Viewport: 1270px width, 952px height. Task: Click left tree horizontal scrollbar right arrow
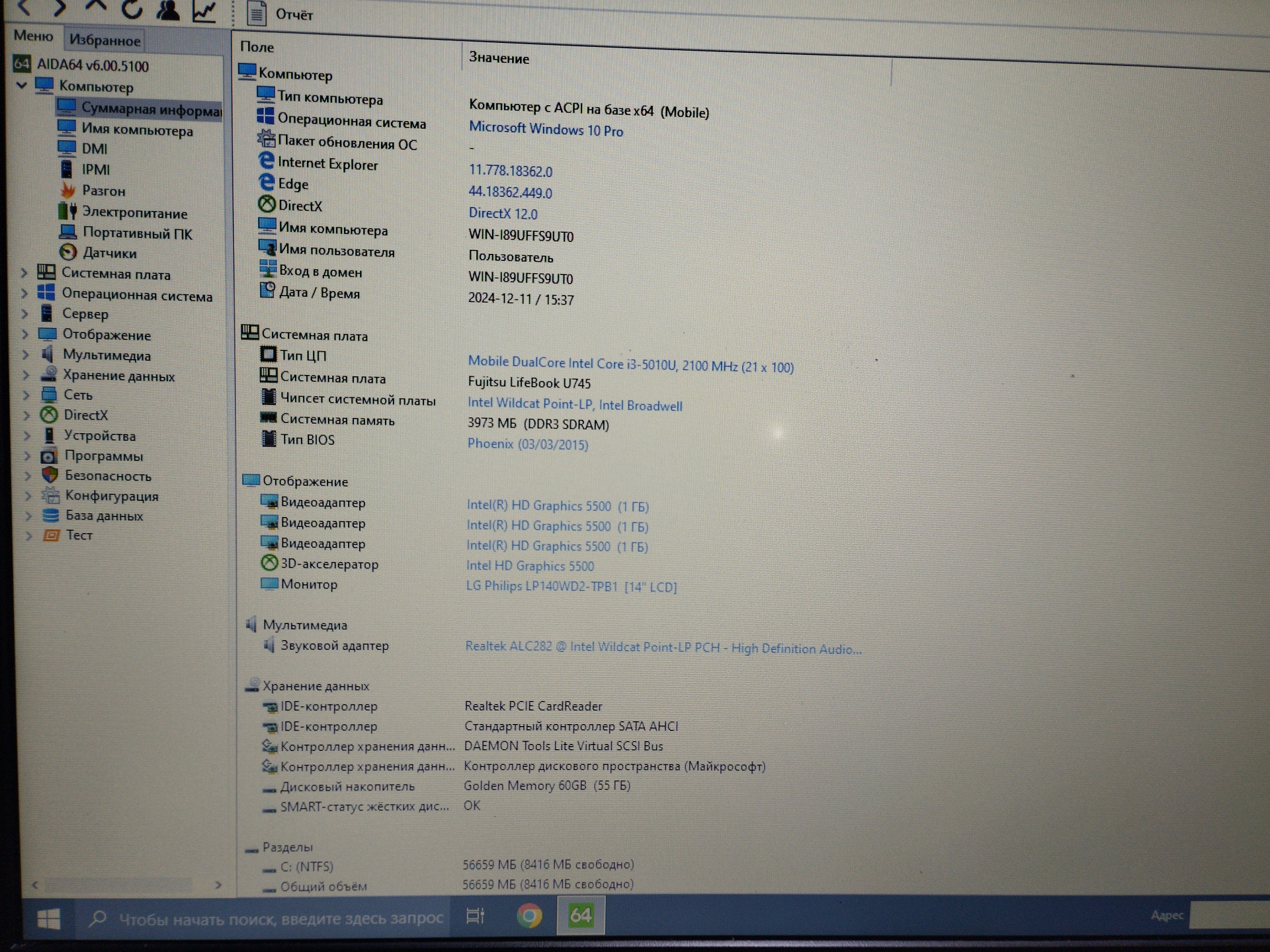pos(218,885)
